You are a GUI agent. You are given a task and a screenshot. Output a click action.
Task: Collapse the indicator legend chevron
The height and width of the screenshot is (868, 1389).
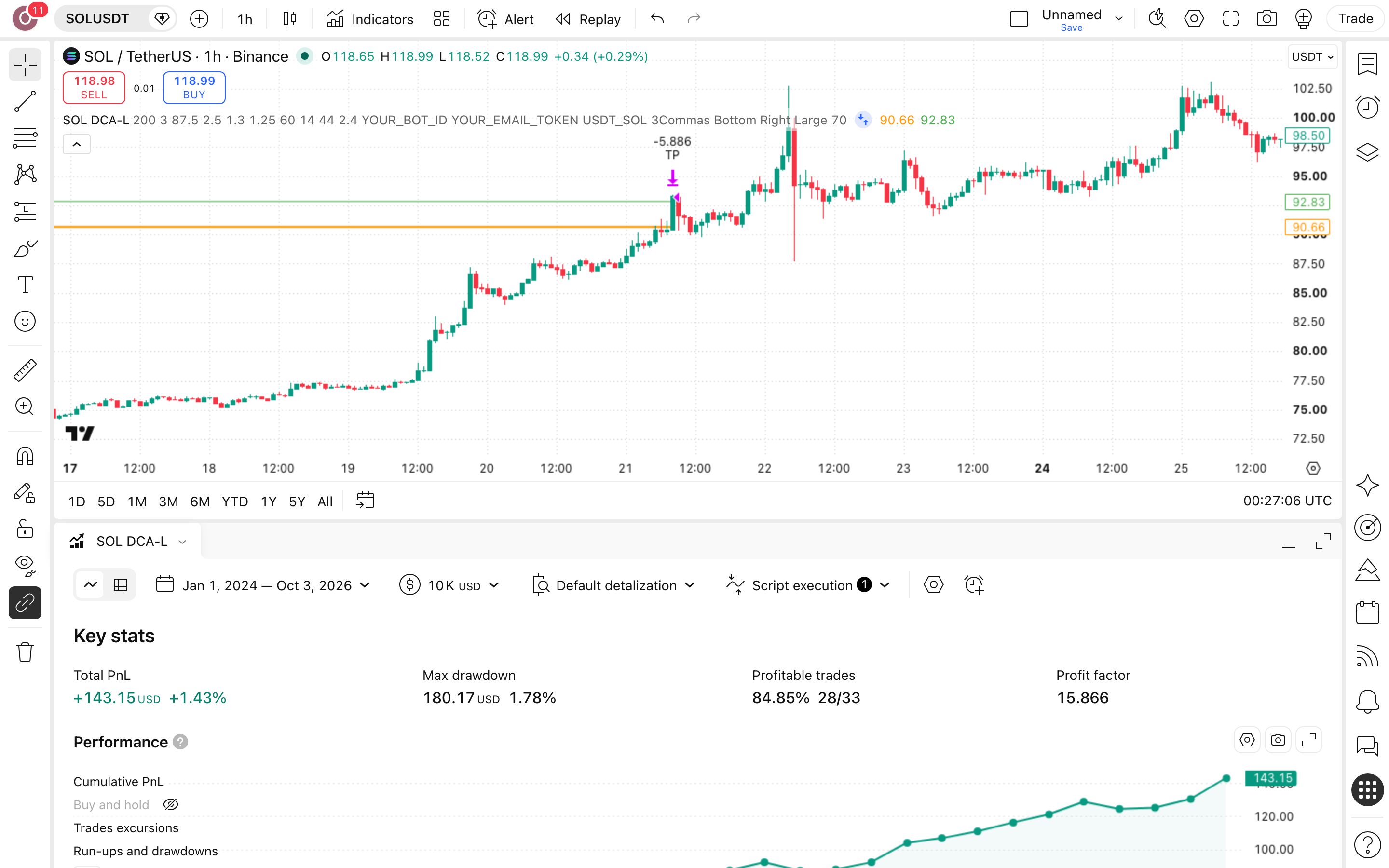coord(76,144)
